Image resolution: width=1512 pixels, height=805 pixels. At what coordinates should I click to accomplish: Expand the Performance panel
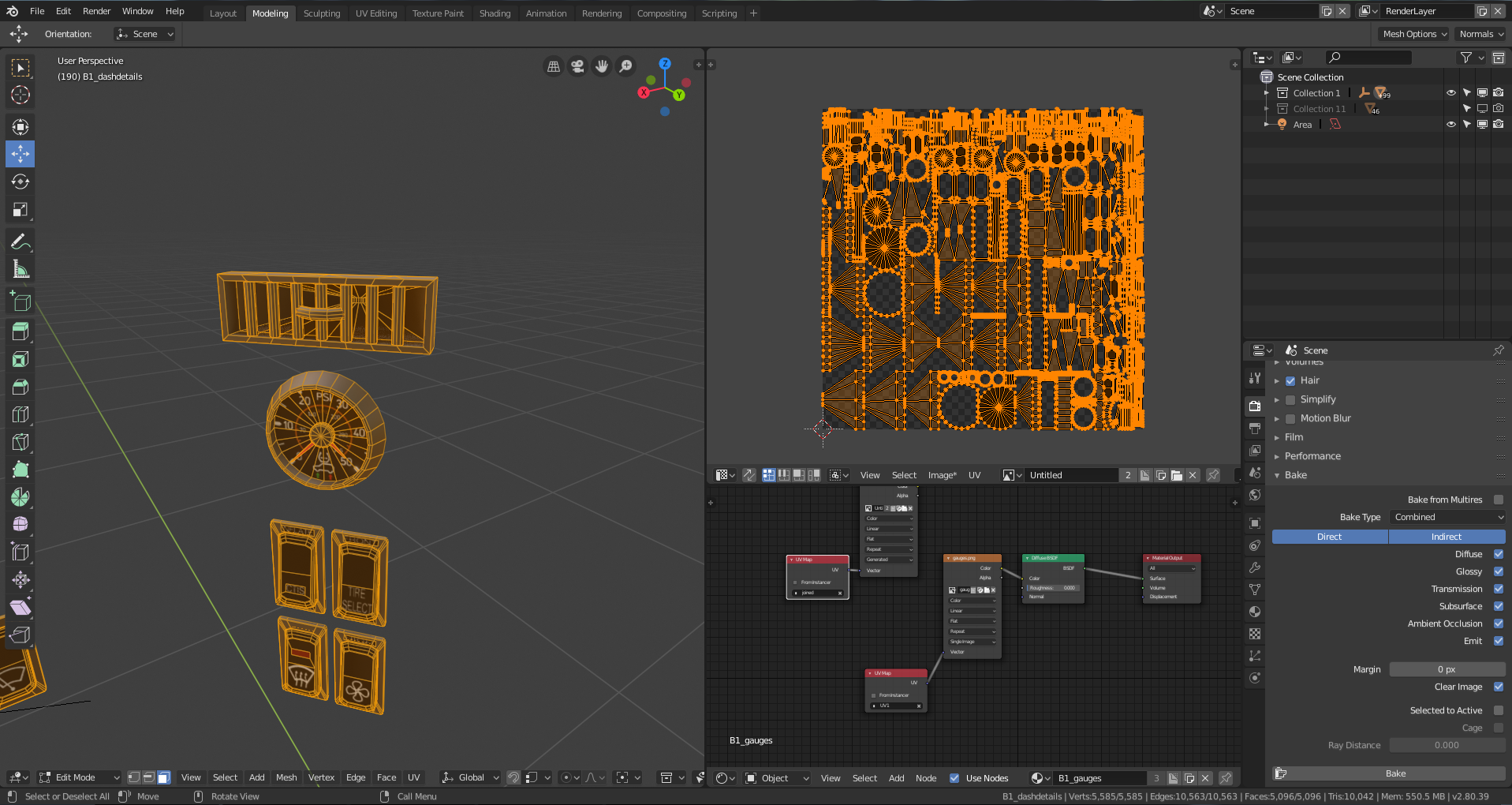click(1312, 456)
